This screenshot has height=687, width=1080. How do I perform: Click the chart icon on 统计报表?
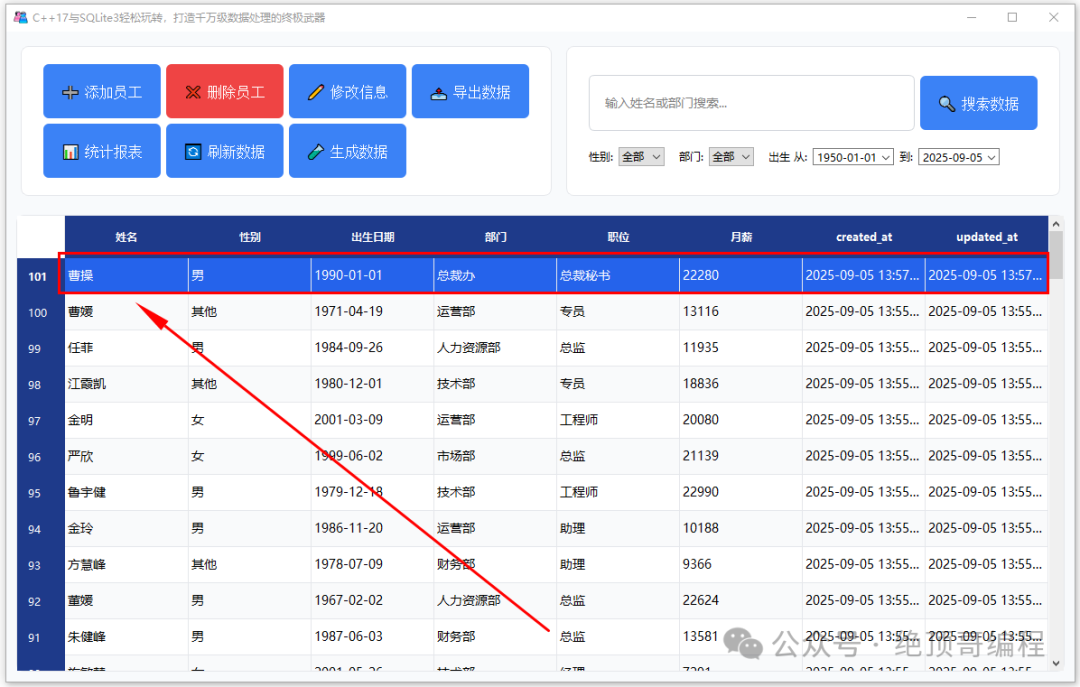click(70, 152)
